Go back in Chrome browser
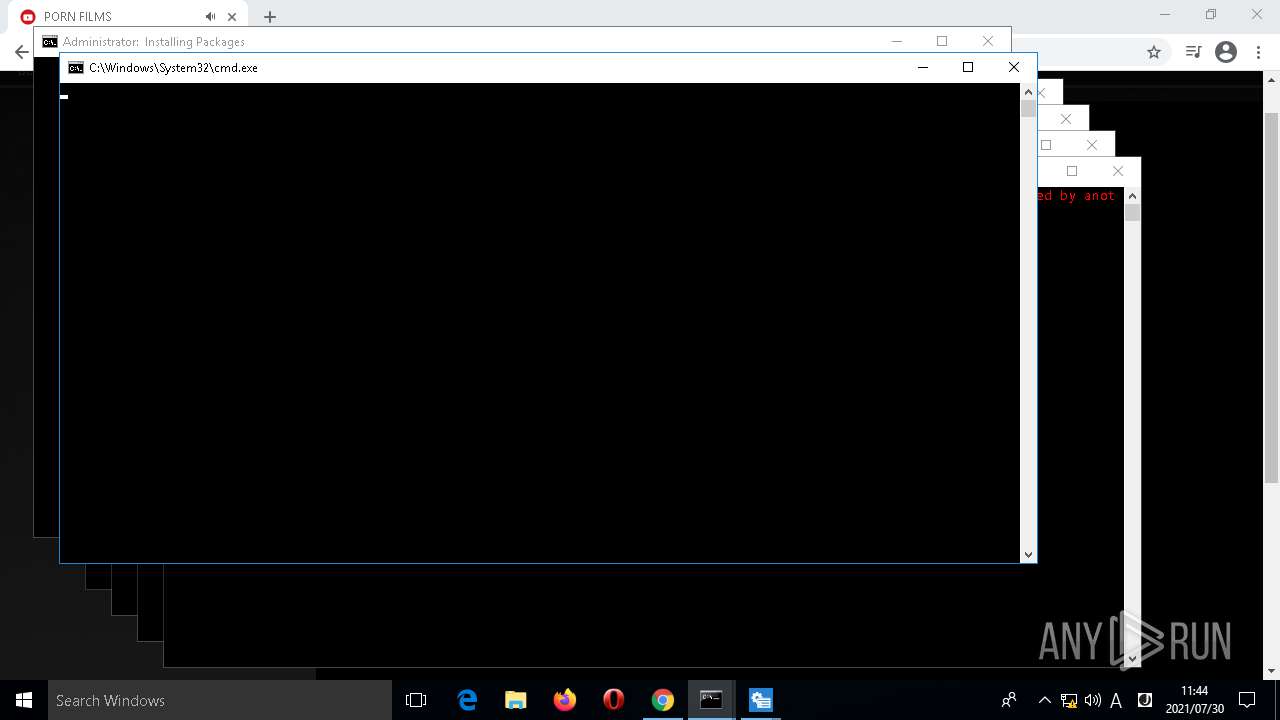The height and width of the screenshot is (720, 1280). click(21, 52)
